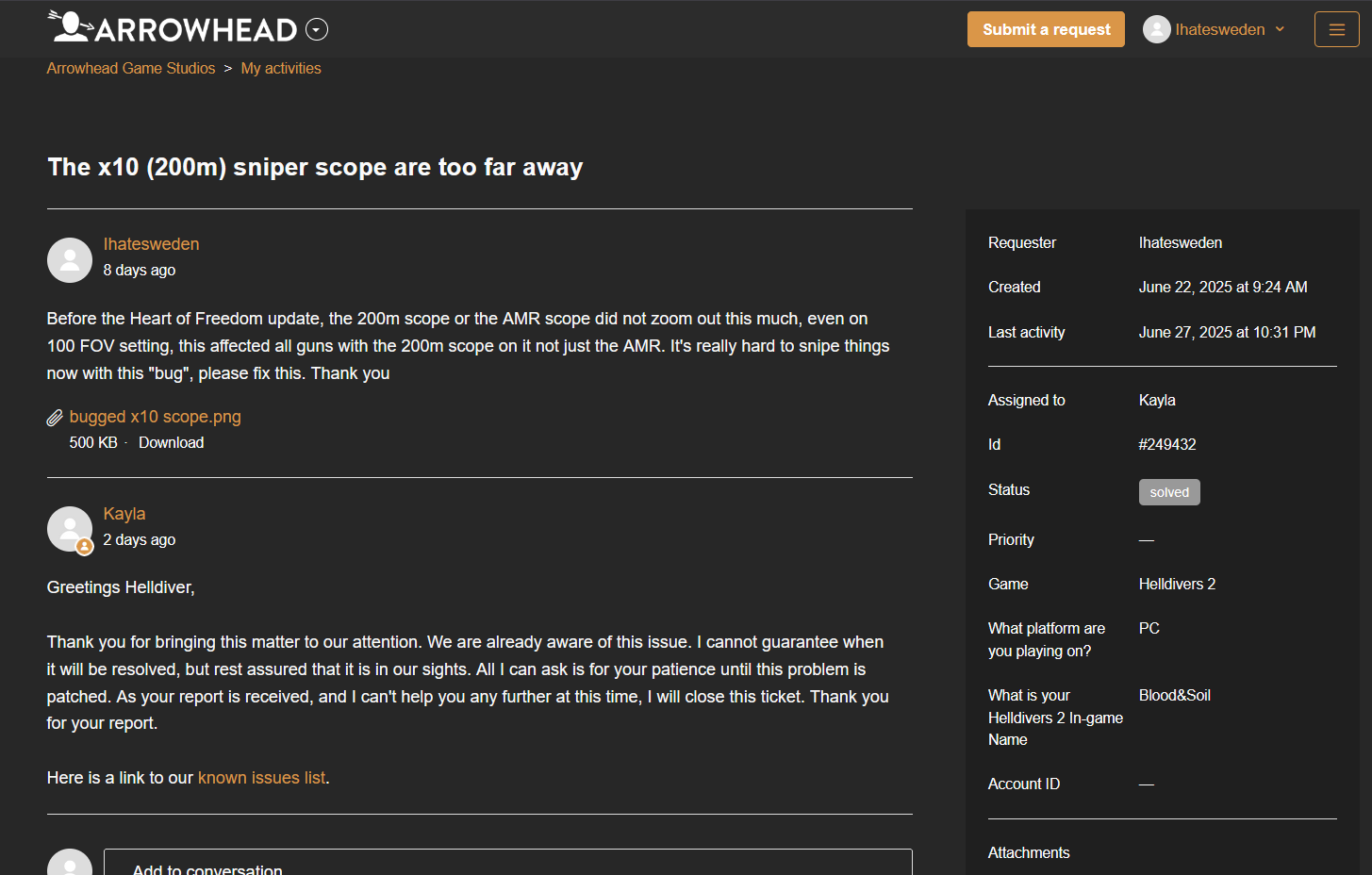Click the Attachments sidebar heading

[1029, 852]
